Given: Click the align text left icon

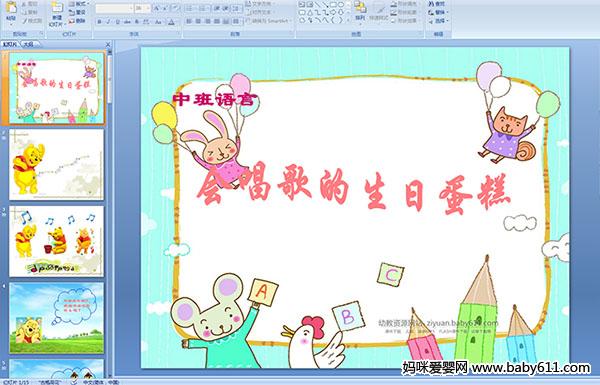Looking at the screenshot, I should click(x=189, y=21).
